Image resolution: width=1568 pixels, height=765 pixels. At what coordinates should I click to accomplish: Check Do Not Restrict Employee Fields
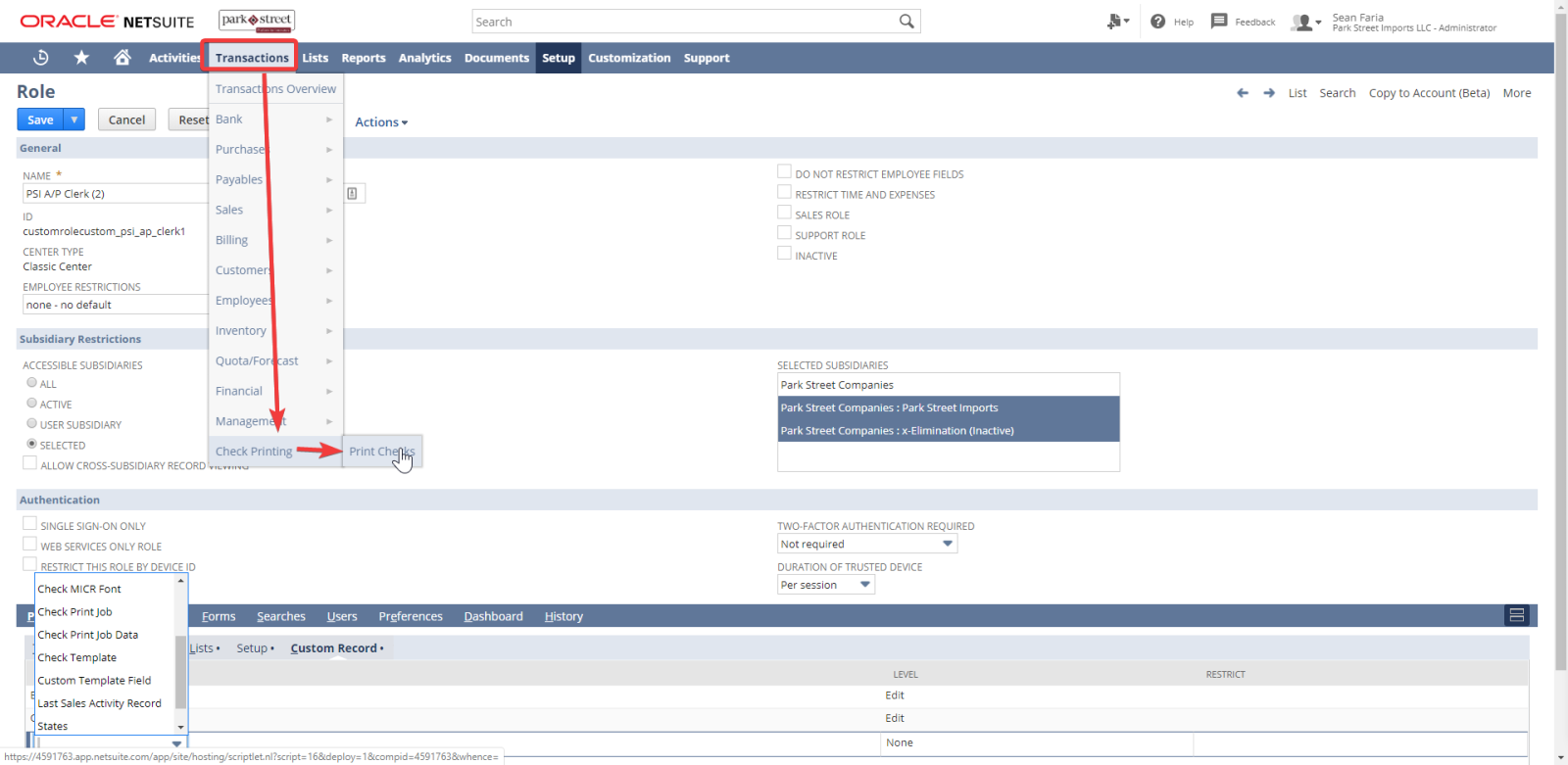tap(784, 171)
